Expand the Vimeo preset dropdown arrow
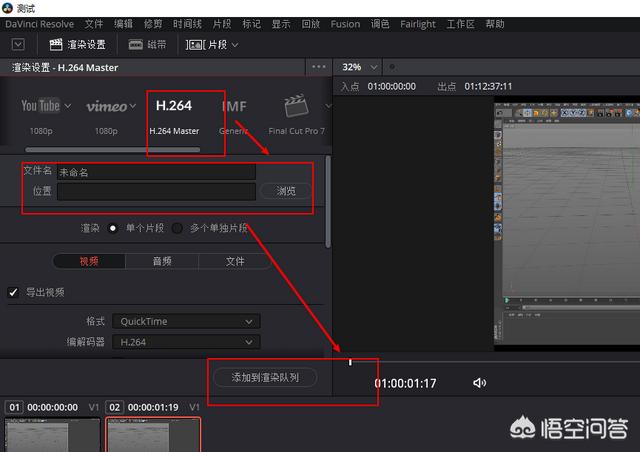 [133, 106]
